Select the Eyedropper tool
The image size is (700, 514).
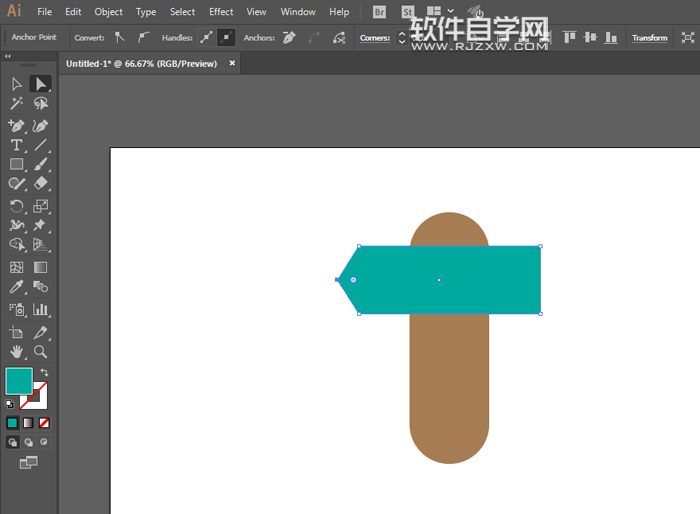click(x=17, y=288)
